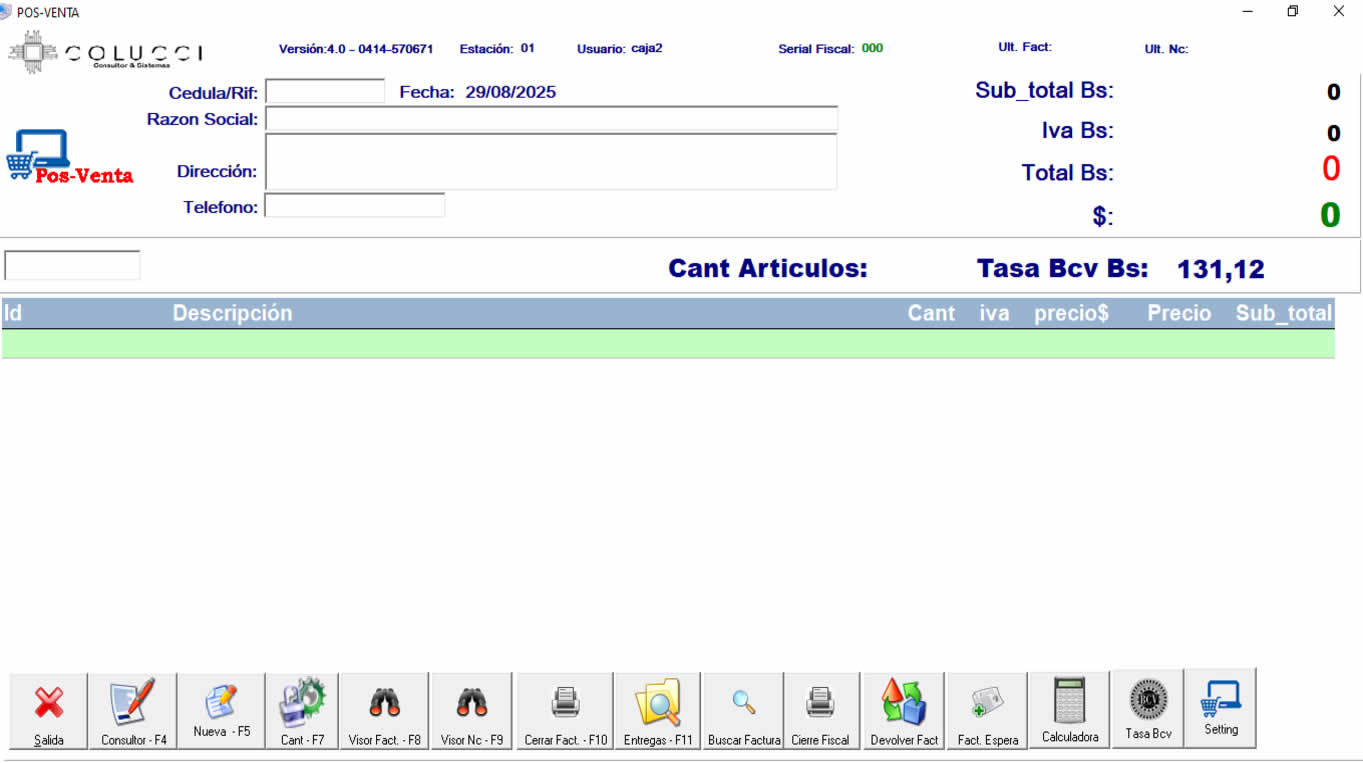Screen dimensions: 1363x763
Task: Click the Telefono input box
Action: 354,206
